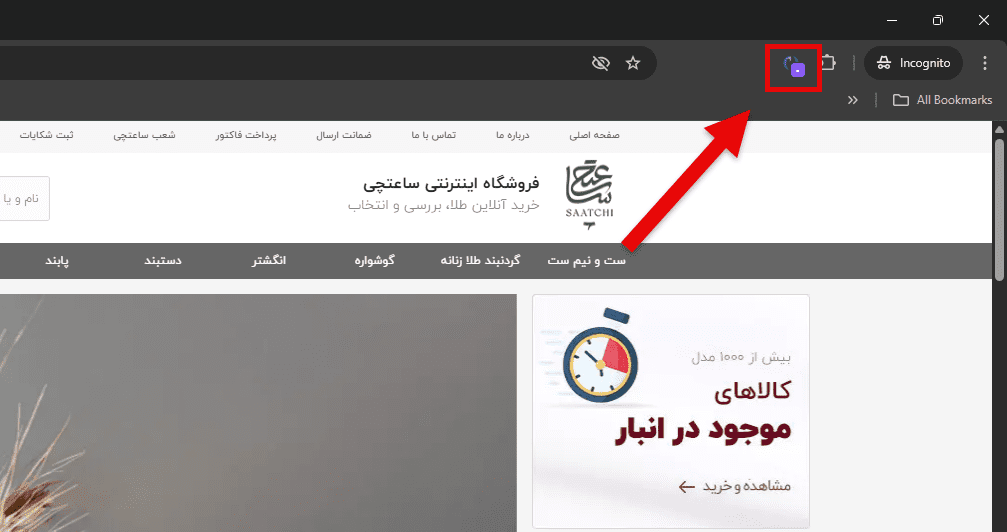Image resolution: width=1007 pixels, height=532 pixels.
Task: Open Chrome's three-dot menu
Action: pos(985,63)
